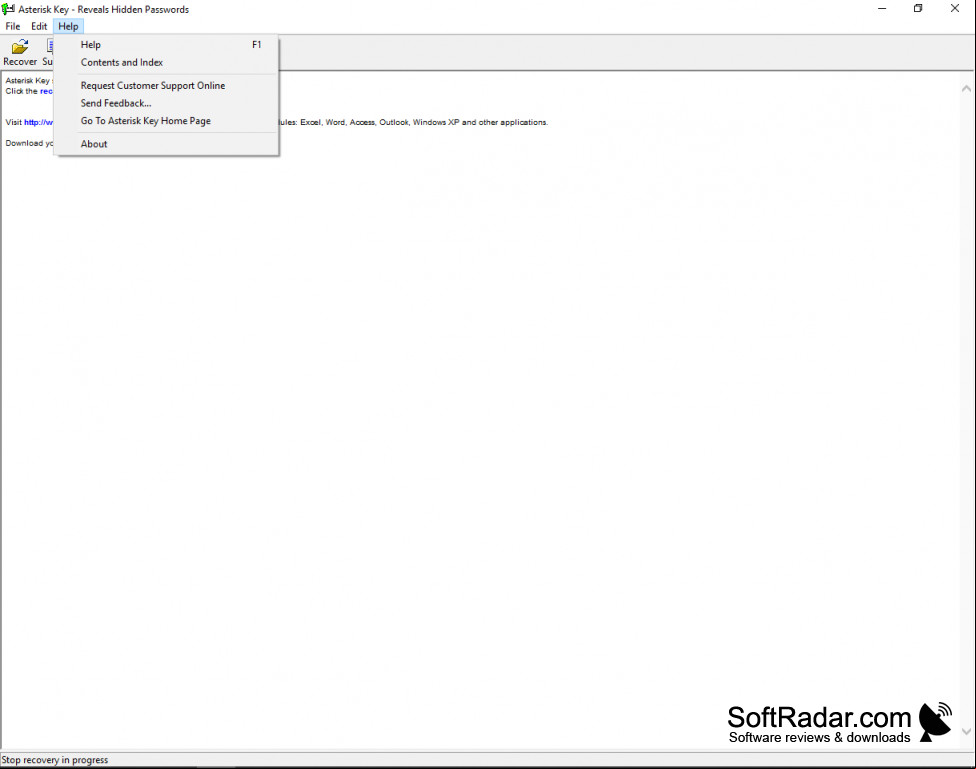Viewport: 976px width, 769px height.
Task: Click the scrollbar up arrow
Action: [x=966, y=89]
